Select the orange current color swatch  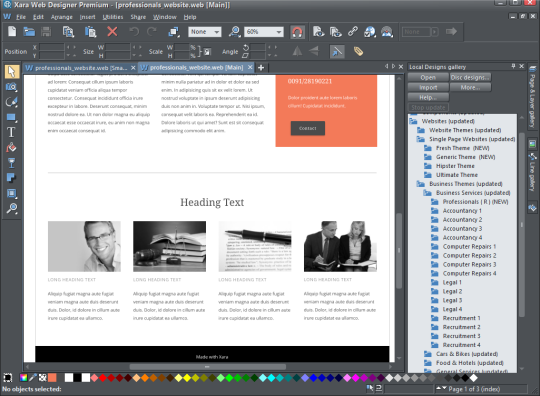click(x=52, y=378)
